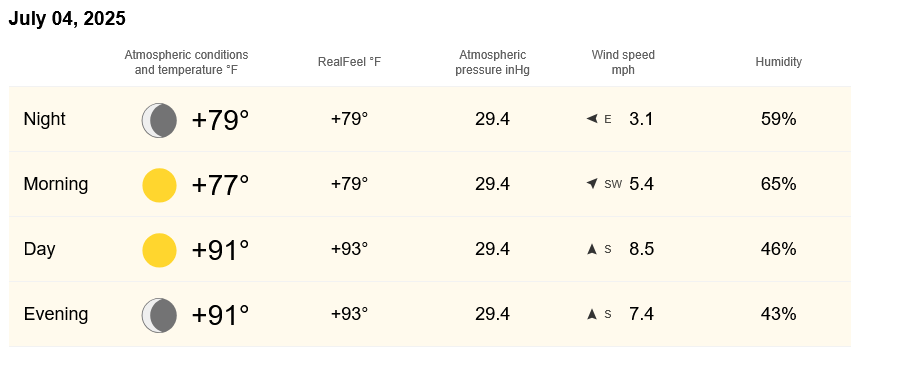Image resolution: width=905 pixels, height=371 pixels.
Task: Click Atmospheric conditions and temperature header
Action: point(186,62)
